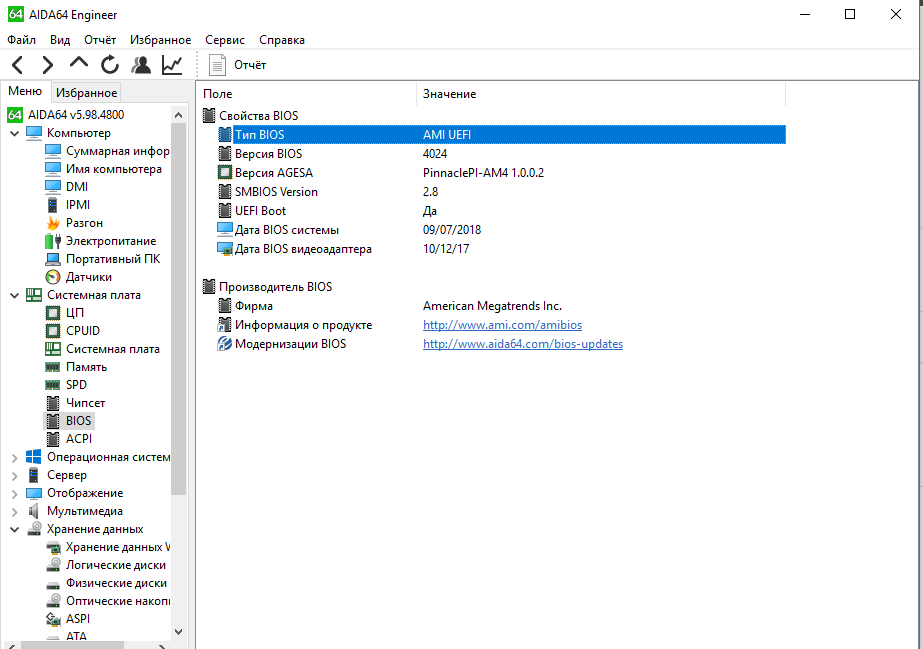Switch to the Избранное tab
The width and height of the screenshot is (923, 649).
point(87,92)
